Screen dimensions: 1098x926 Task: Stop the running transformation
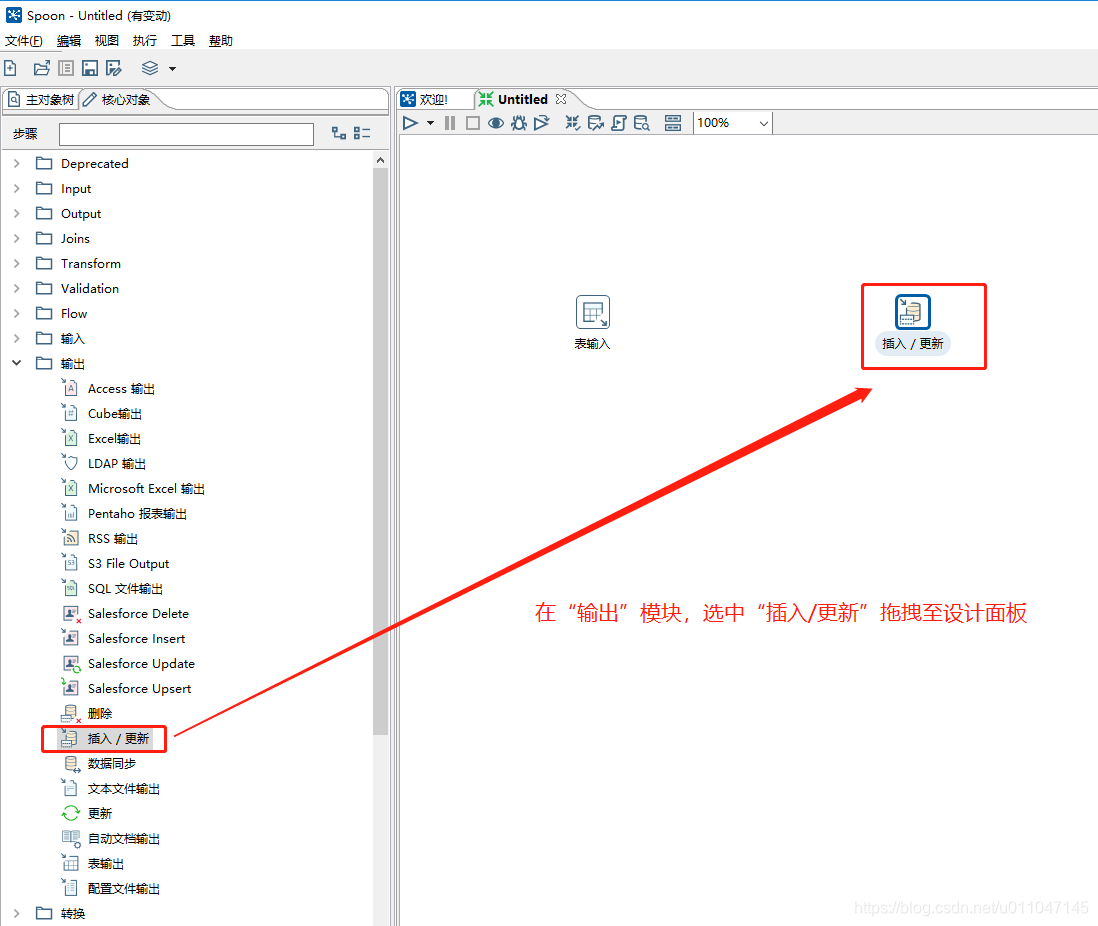[473, 123]
